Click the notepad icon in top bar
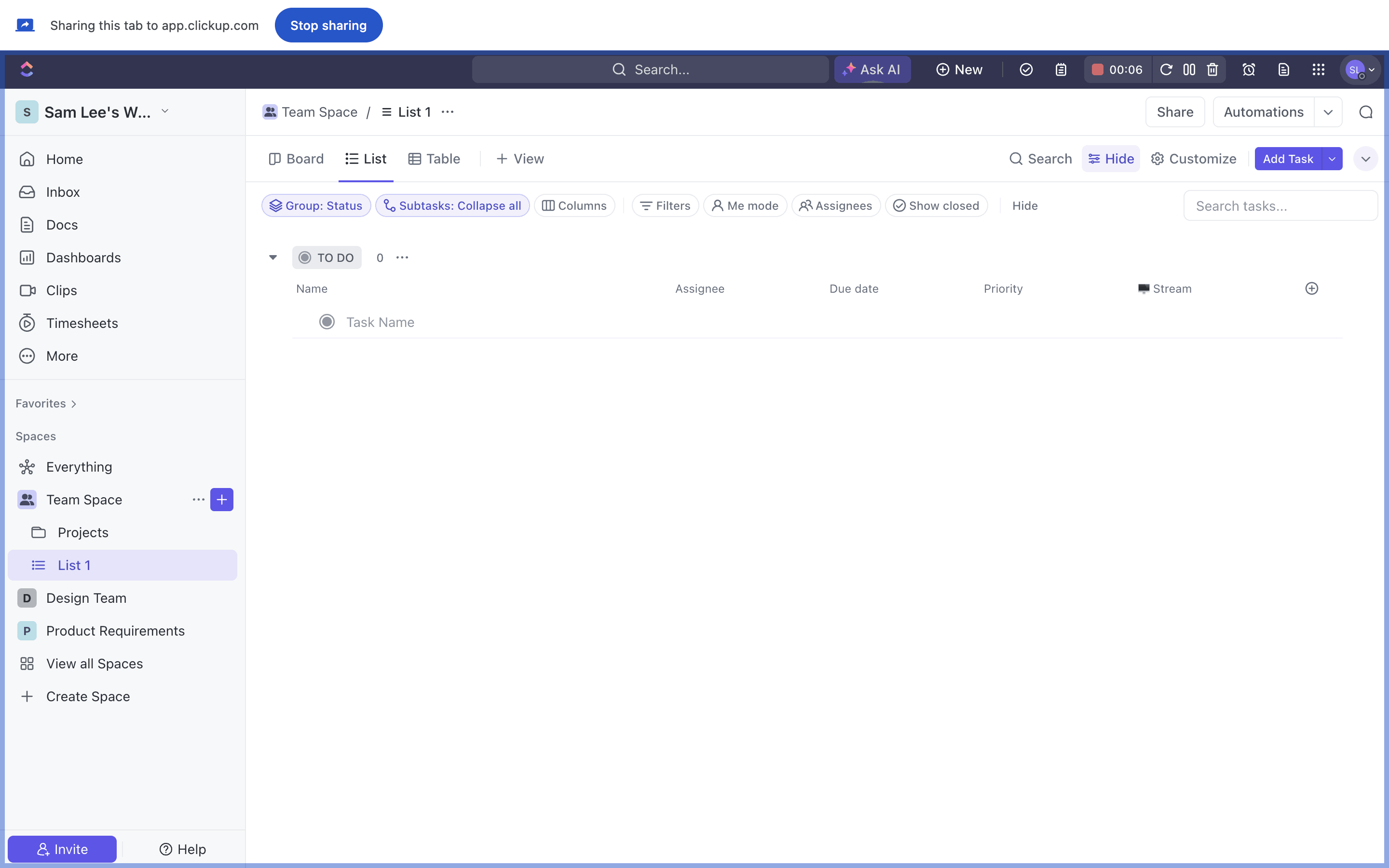This screenshot has width=1389, height=868. tap(1061, 69)
